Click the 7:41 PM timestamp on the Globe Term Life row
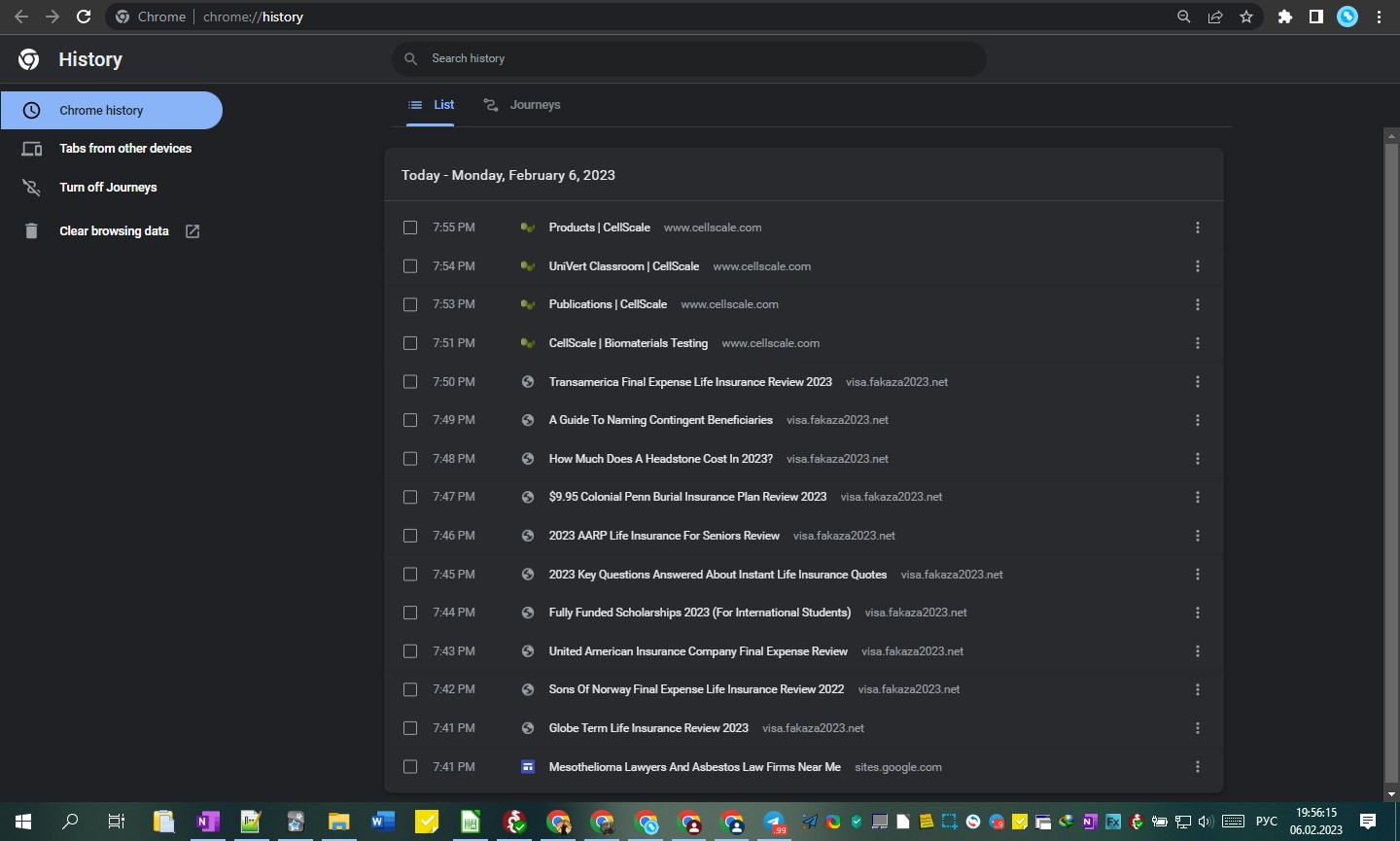The image size is (1400, 841). [454, 728]
